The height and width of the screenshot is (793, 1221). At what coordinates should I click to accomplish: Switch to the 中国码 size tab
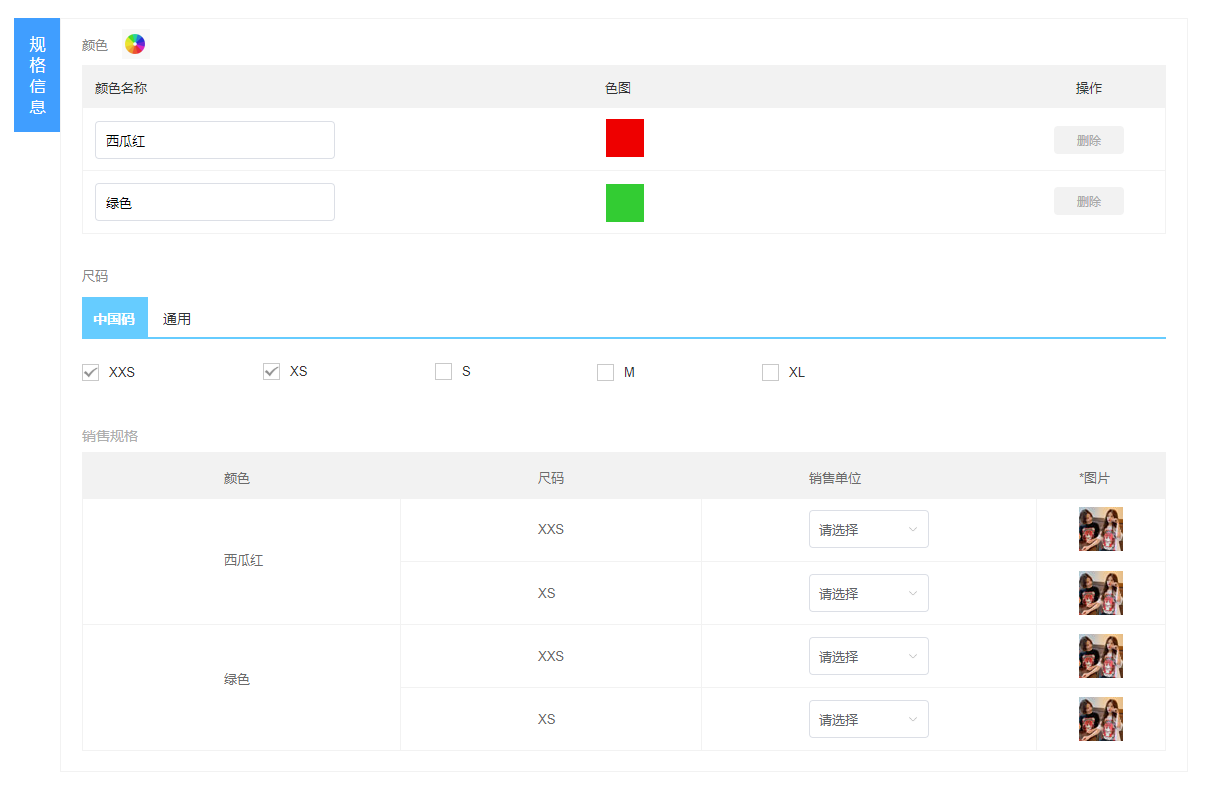point(114,318)
